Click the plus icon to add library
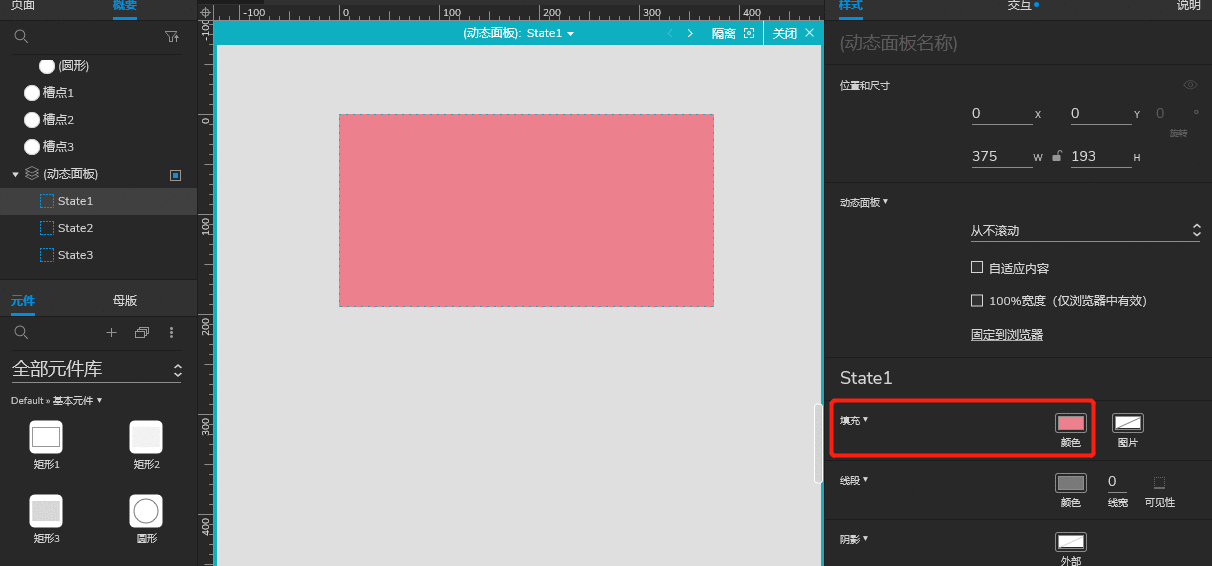 point(111,332)
